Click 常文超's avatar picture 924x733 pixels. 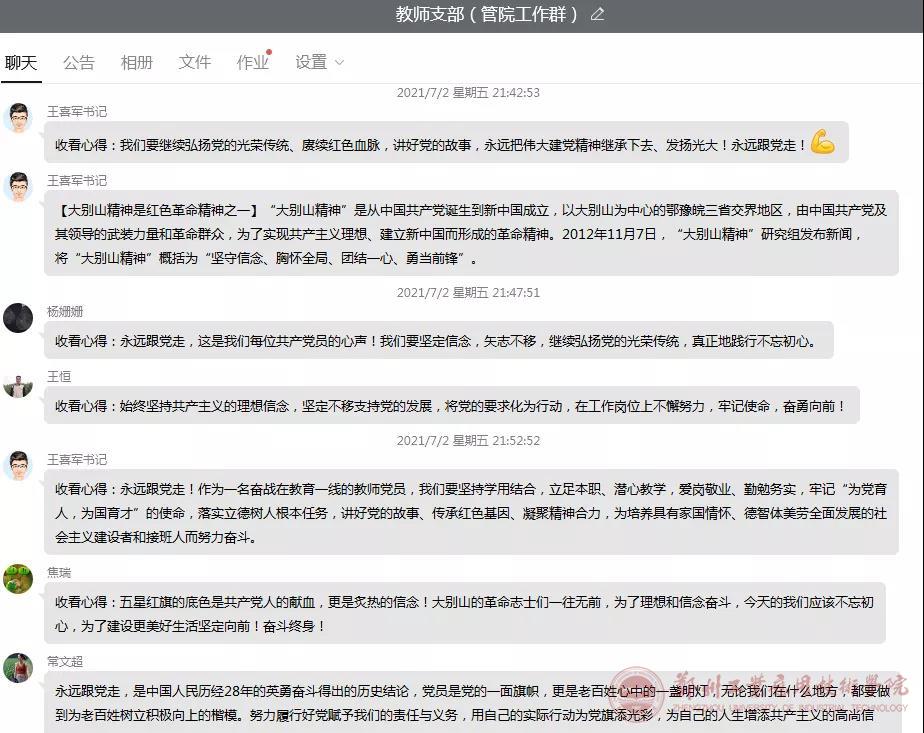coord(18,668)
